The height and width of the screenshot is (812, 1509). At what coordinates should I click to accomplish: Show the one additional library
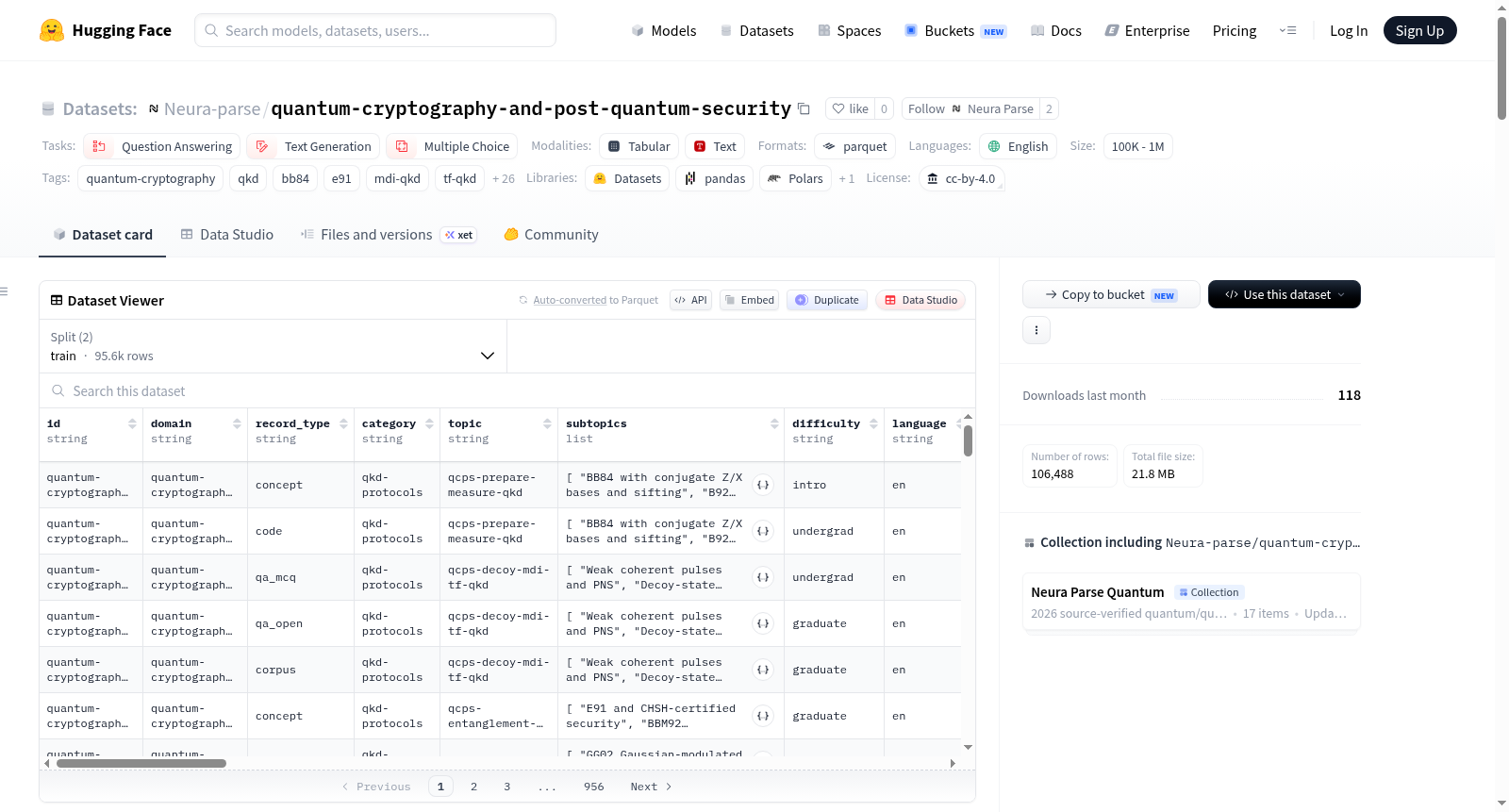[x=846, y=178]
